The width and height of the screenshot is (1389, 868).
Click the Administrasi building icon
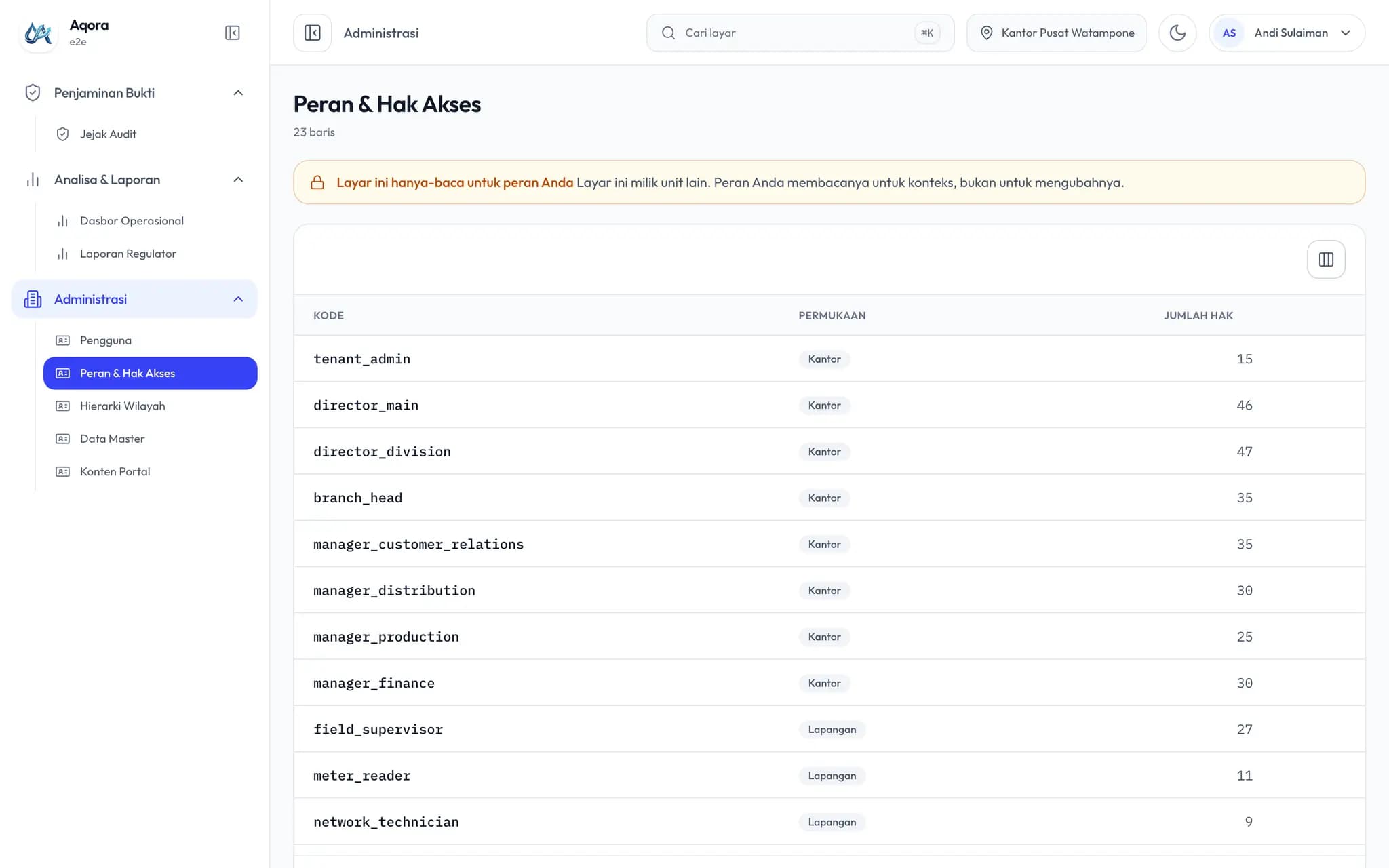(33, 299)
